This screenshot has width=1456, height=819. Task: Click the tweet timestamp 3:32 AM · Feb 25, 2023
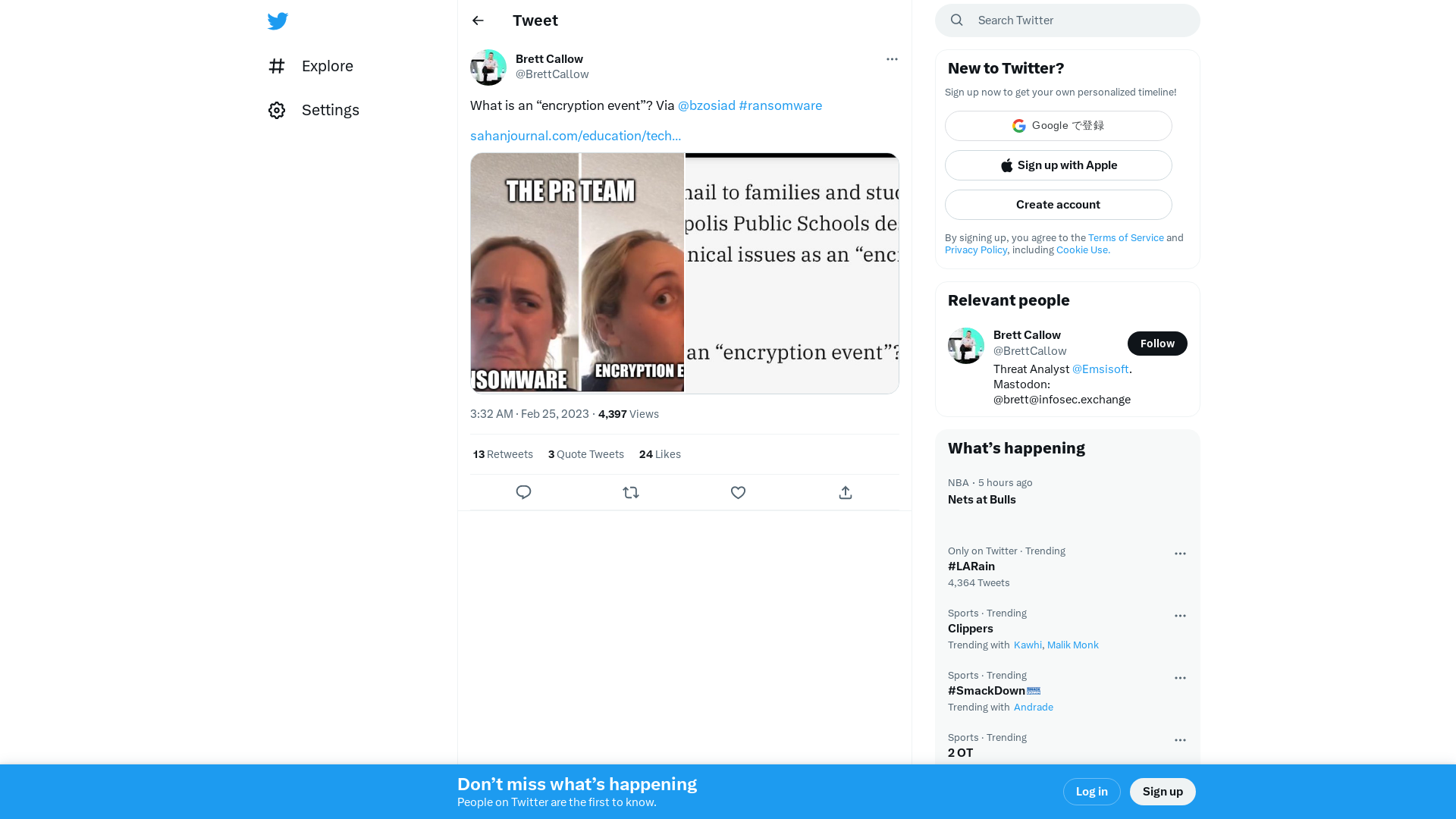pos(529,414)
